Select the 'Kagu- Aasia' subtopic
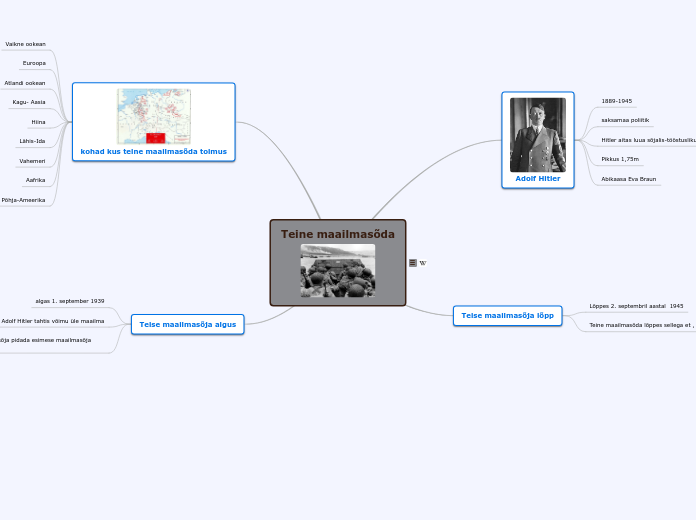Screen dimensions: 696x520 point(29,102)
